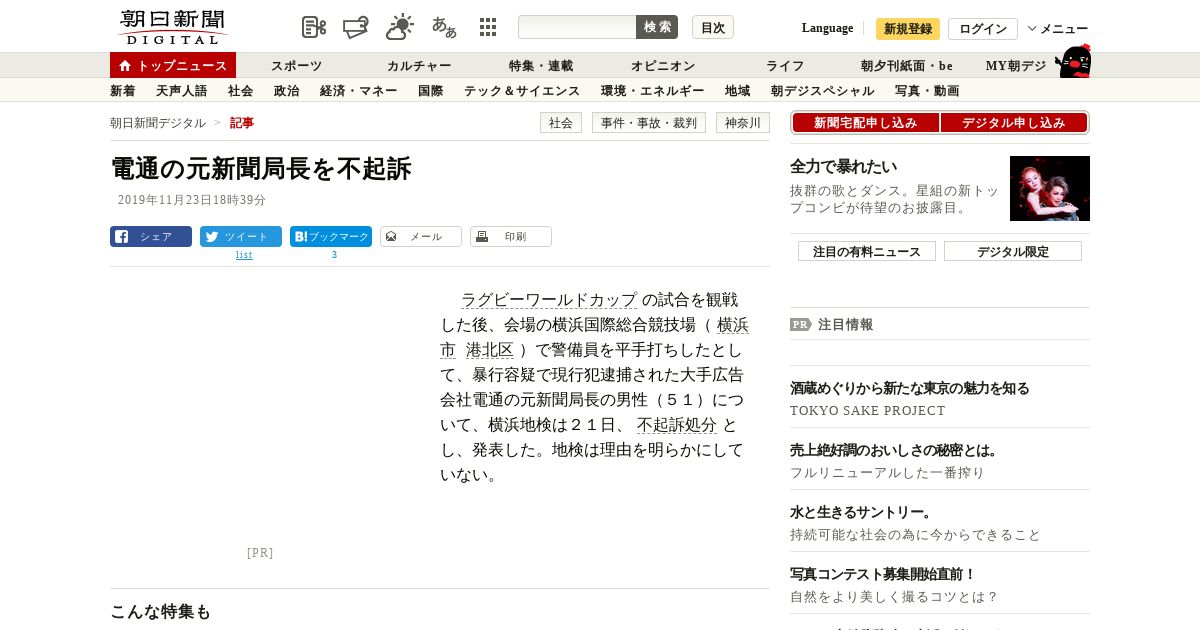This screenshot has height=630, width=1200.
Task: Select 環境・エネルギー in sub navigation
Action: pyautogui.click(x=653, y=91)
